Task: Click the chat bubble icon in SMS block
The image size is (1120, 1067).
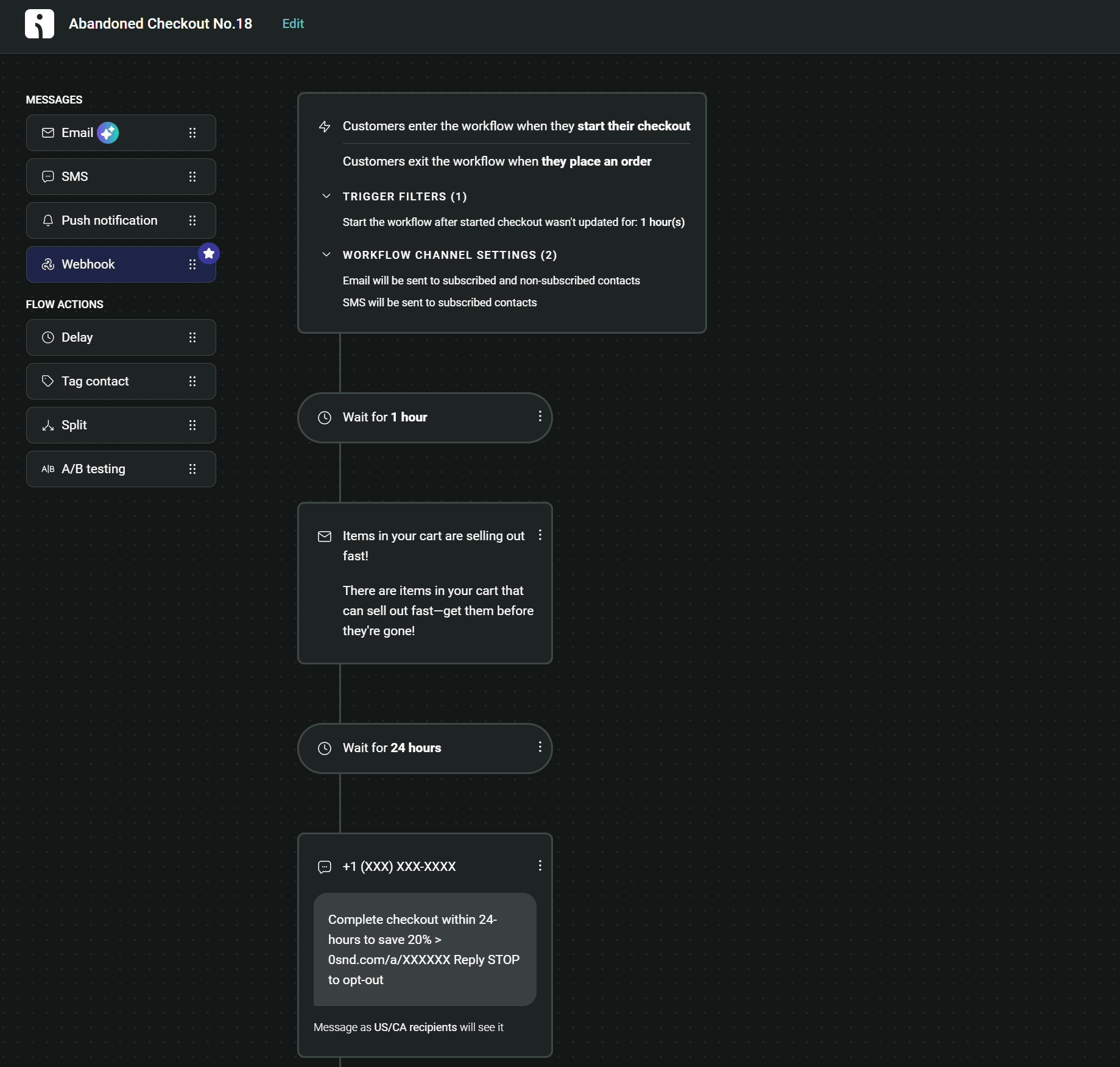Action: click(x=48, y=177)
